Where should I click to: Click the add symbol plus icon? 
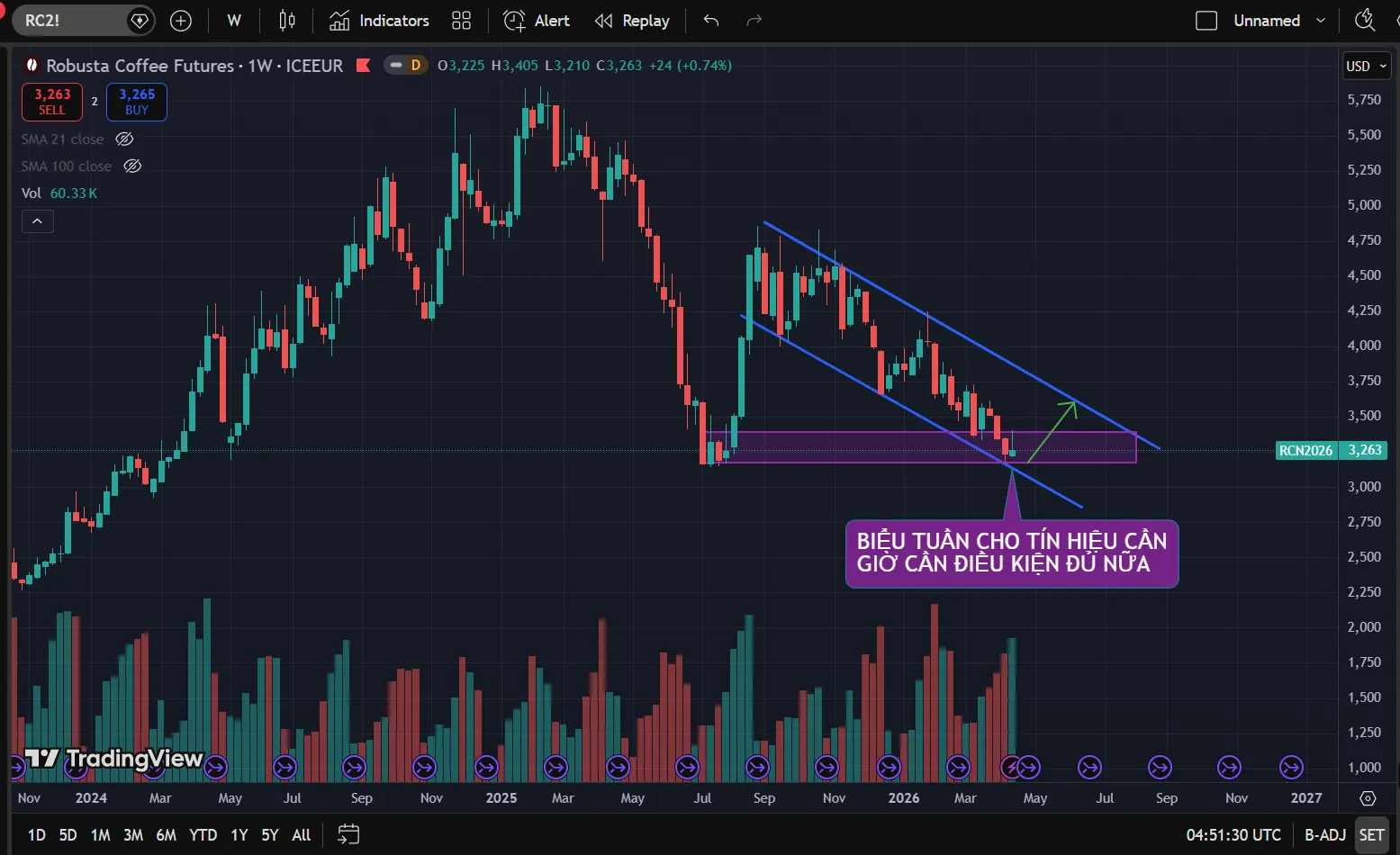(x=181, y=21)
